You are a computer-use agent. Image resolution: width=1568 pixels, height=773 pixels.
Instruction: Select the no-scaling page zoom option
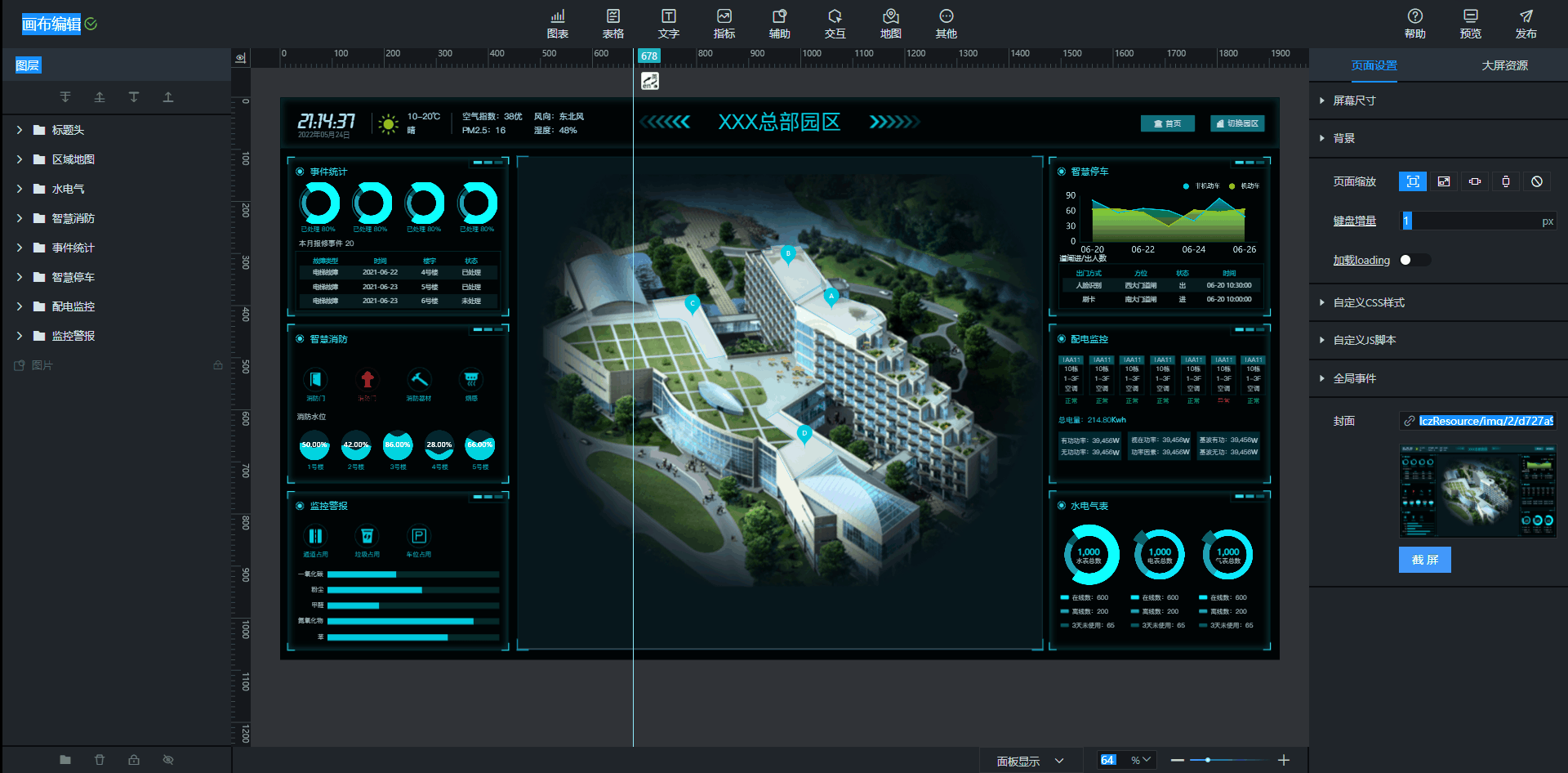coord(1536,181)
